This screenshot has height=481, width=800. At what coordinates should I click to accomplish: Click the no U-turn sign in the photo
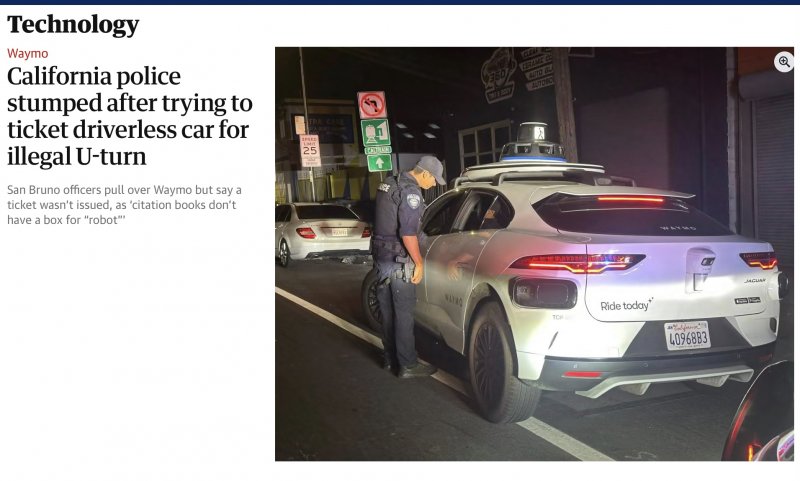(372, 105)
